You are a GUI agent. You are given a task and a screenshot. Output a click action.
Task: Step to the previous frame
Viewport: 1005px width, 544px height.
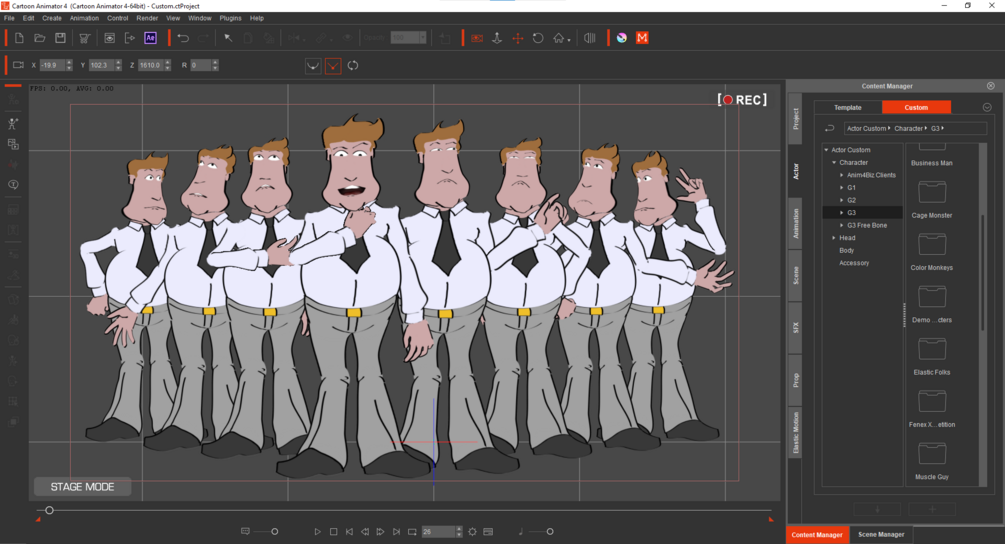[x=365, y=532]
